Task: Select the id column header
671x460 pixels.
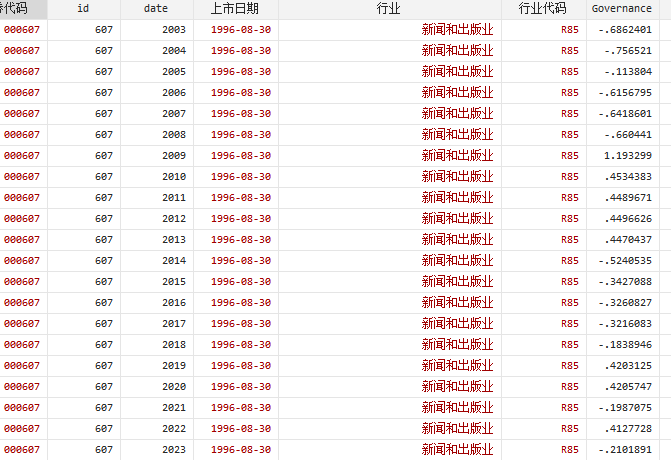Action: [83, 8]
